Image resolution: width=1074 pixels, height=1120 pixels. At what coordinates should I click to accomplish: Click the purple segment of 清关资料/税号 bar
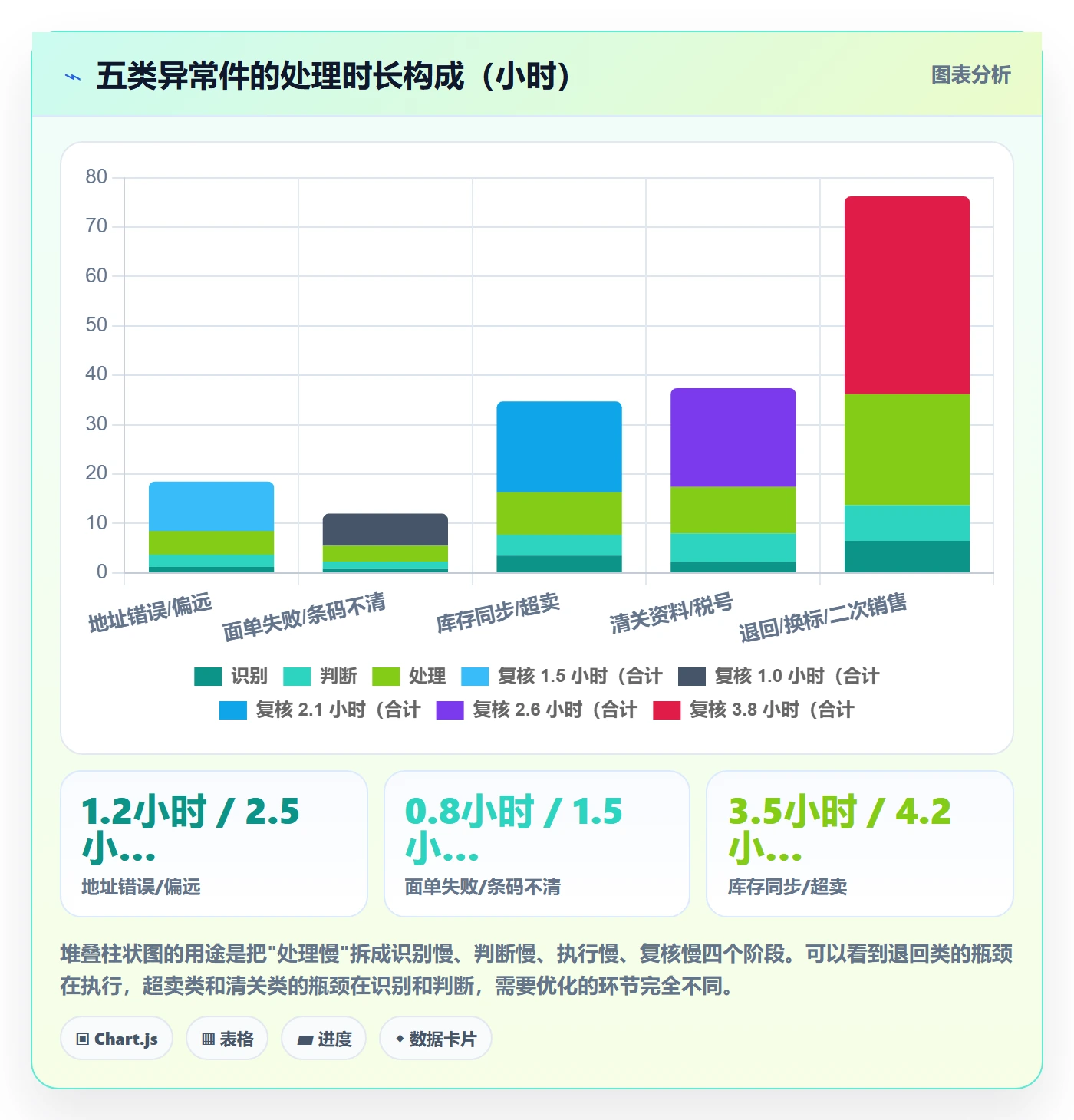[x=733, y=437]
